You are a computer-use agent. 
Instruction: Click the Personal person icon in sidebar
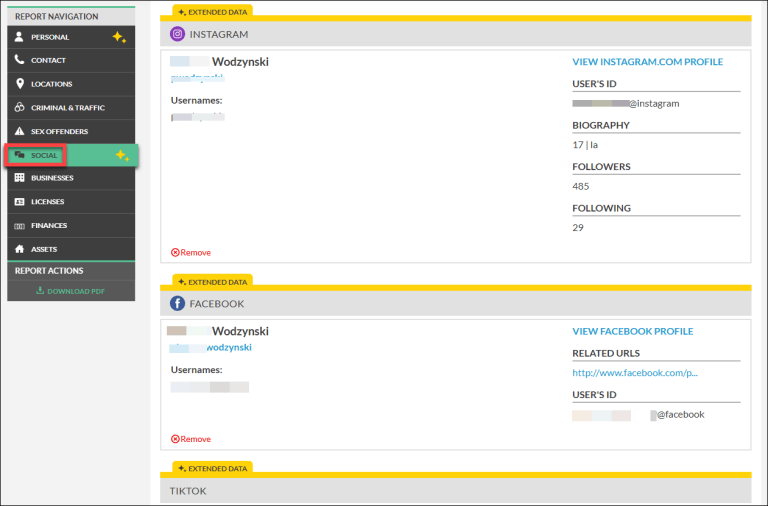pyautogui.click(x=19, y=37)
